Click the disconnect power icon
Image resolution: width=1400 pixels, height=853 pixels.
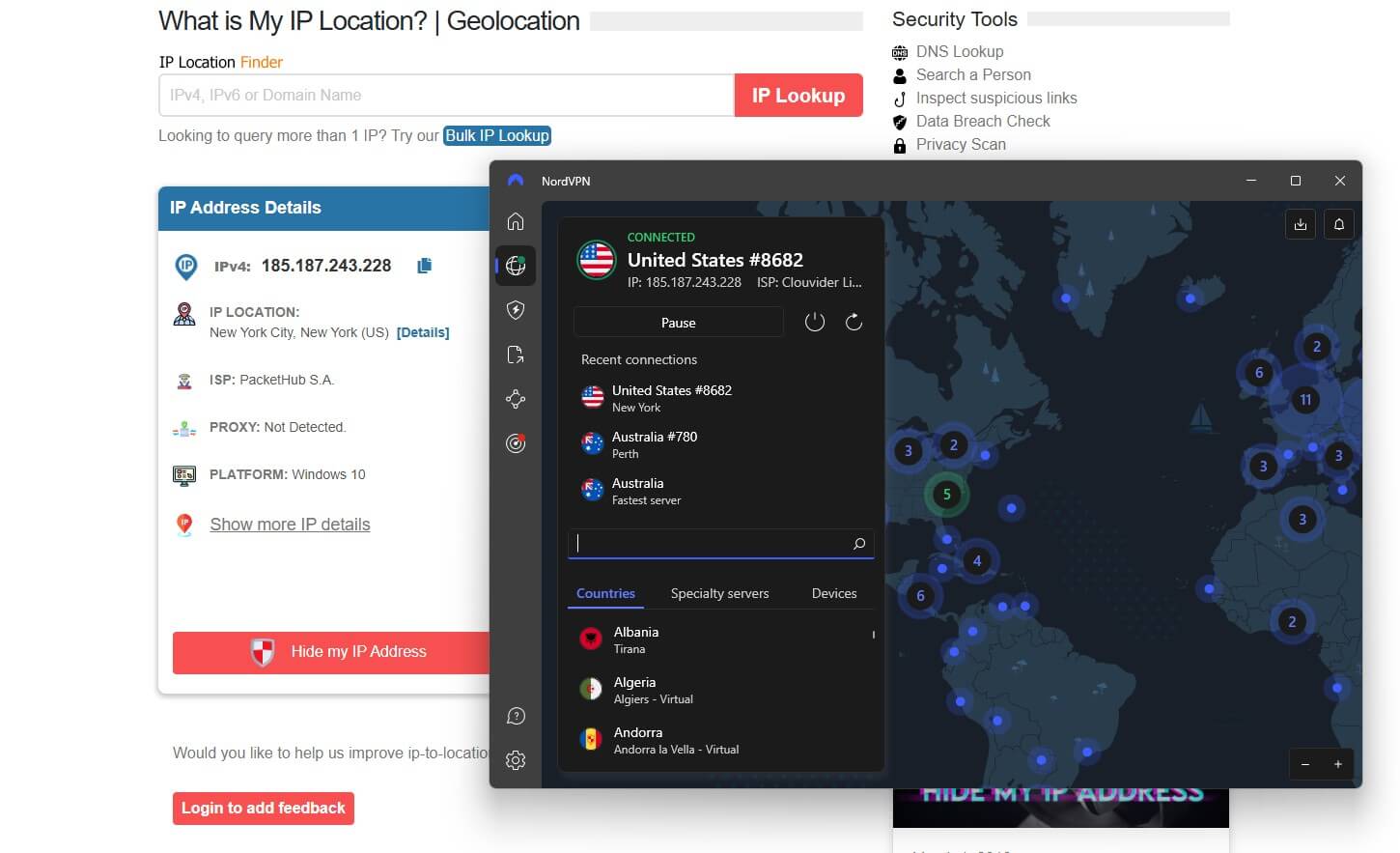pos(815,322)
